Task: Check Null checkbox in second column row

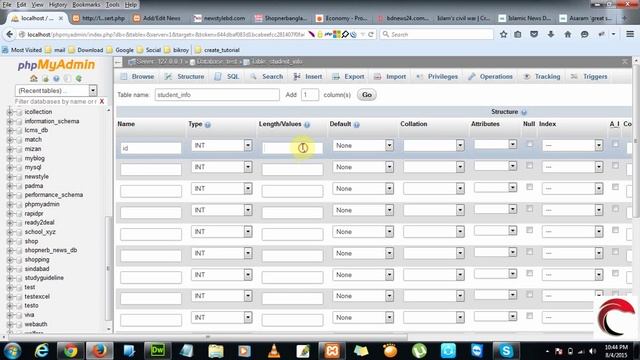Action: click(x=529, y=166)
